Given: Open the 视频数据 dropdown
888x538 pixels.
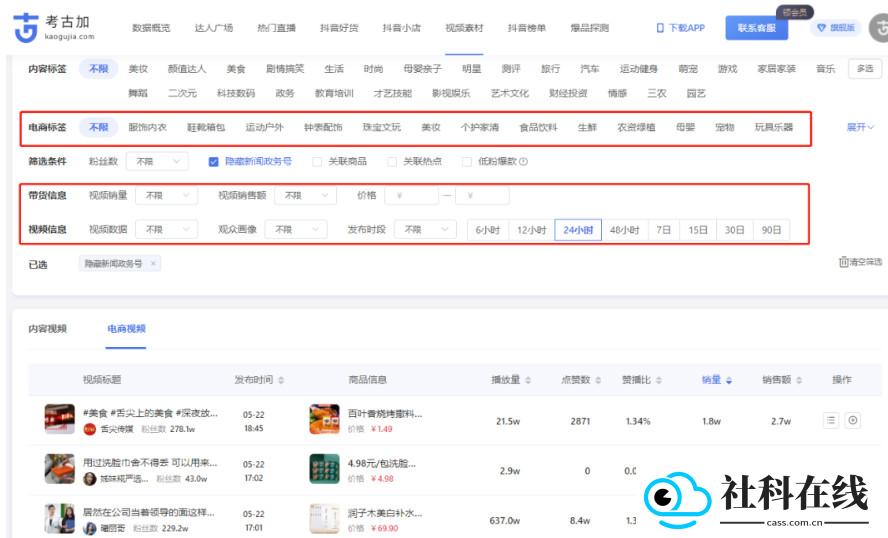Looking at the screenshot, I should point(166,229).
